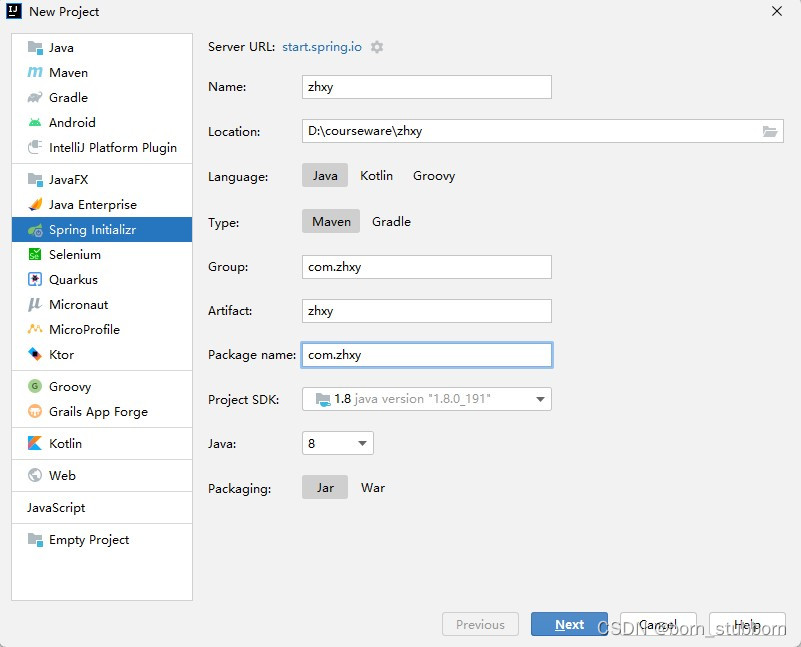Click the IntelliJ logo in title bar
Viewport: 801px width, 647px height.
14,11
